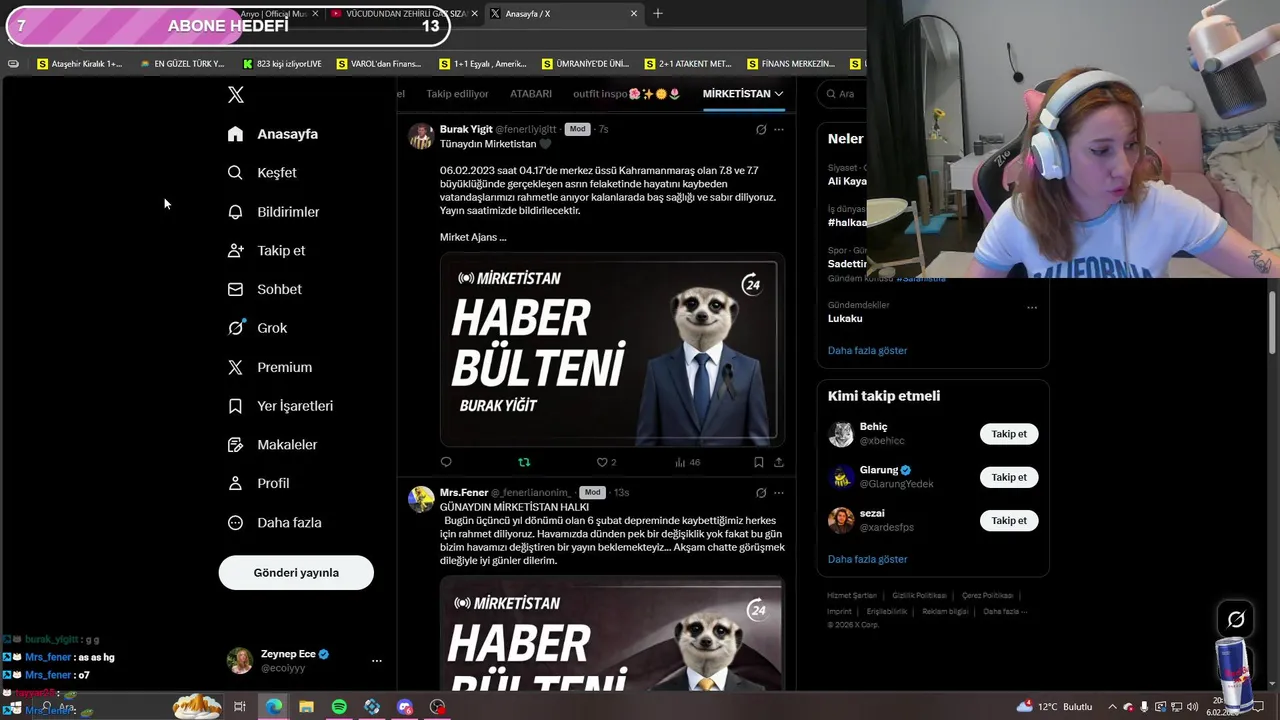Image resolution: width=1280 pixels, height=720 pixels.
Task: Follow Glarung with Takip et button
Action: coord(1009,477)
